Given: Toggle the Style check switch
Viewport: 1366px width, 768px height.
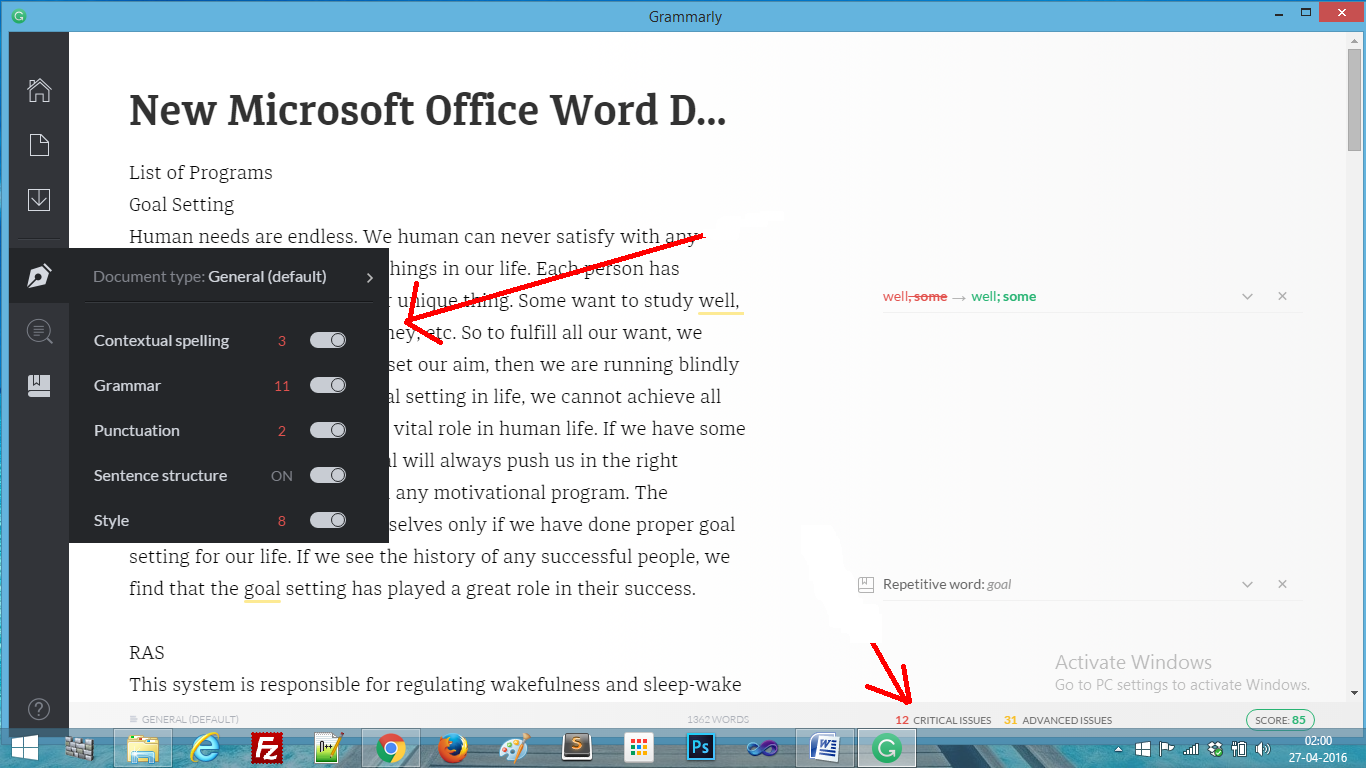Looking at the screenshot, I should click(x=328, y=520).
